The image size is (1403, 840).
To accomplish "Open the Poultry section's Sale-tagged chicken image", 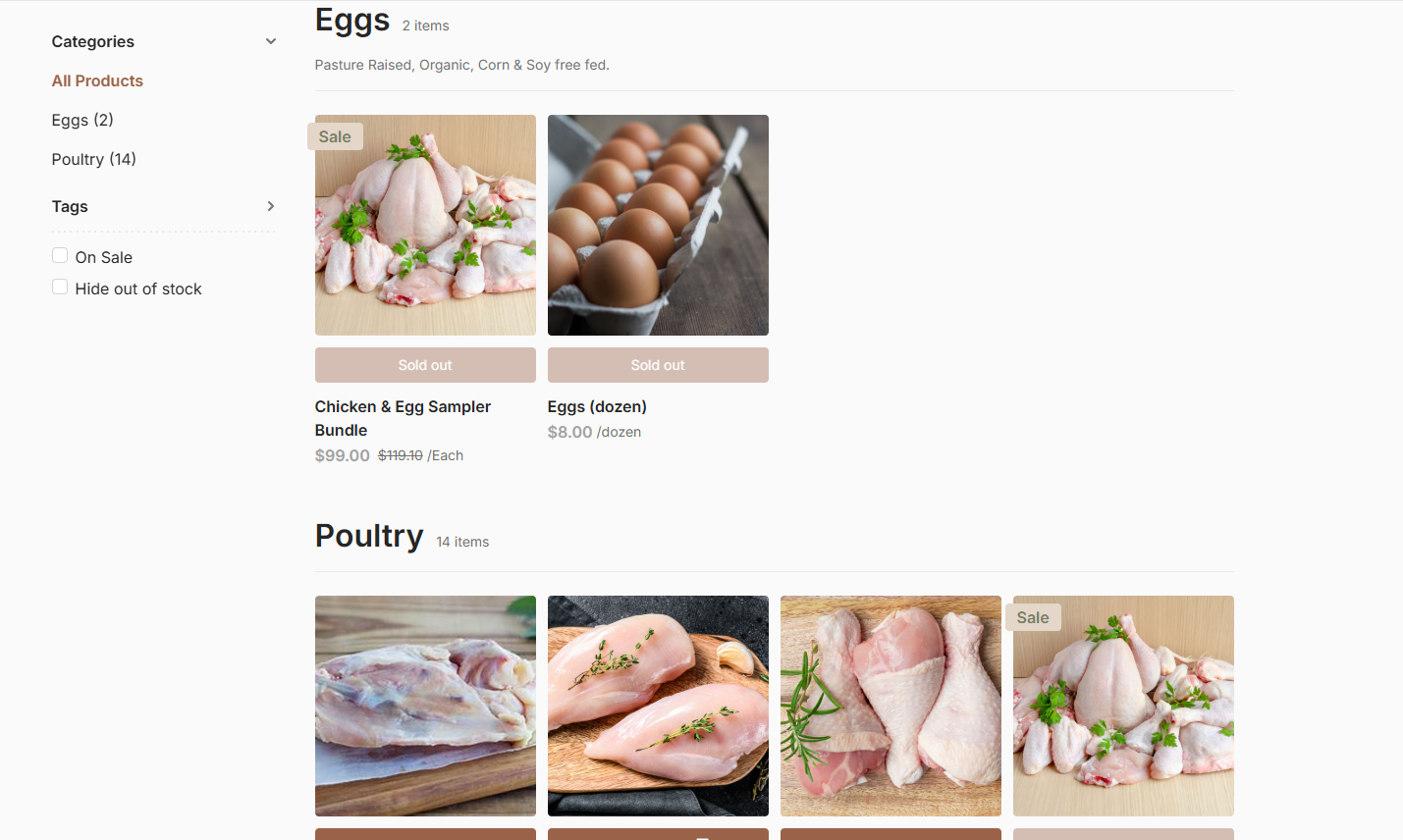I will (1123, 716).
